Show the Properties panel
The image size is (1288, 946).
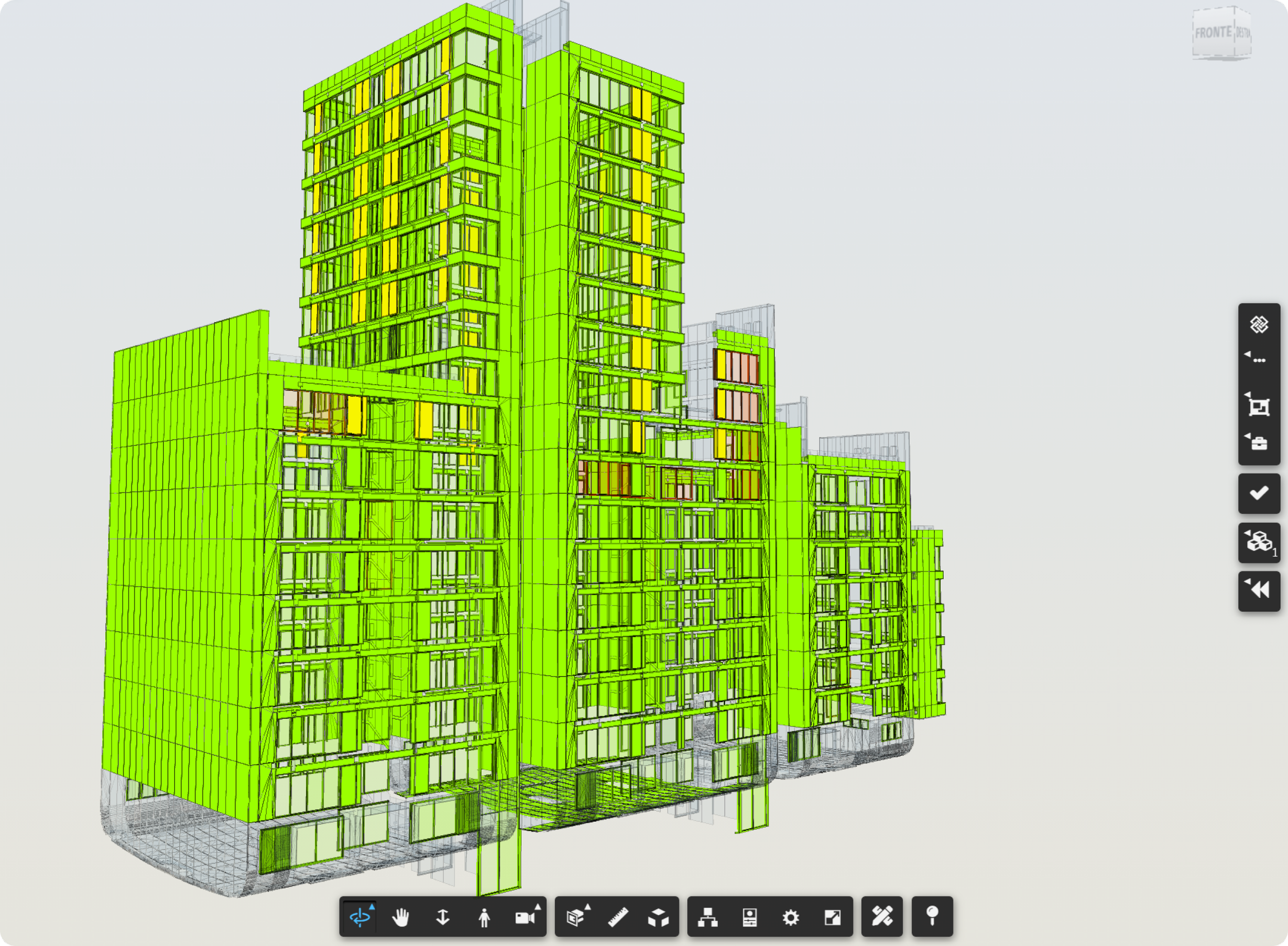point(750,917)
